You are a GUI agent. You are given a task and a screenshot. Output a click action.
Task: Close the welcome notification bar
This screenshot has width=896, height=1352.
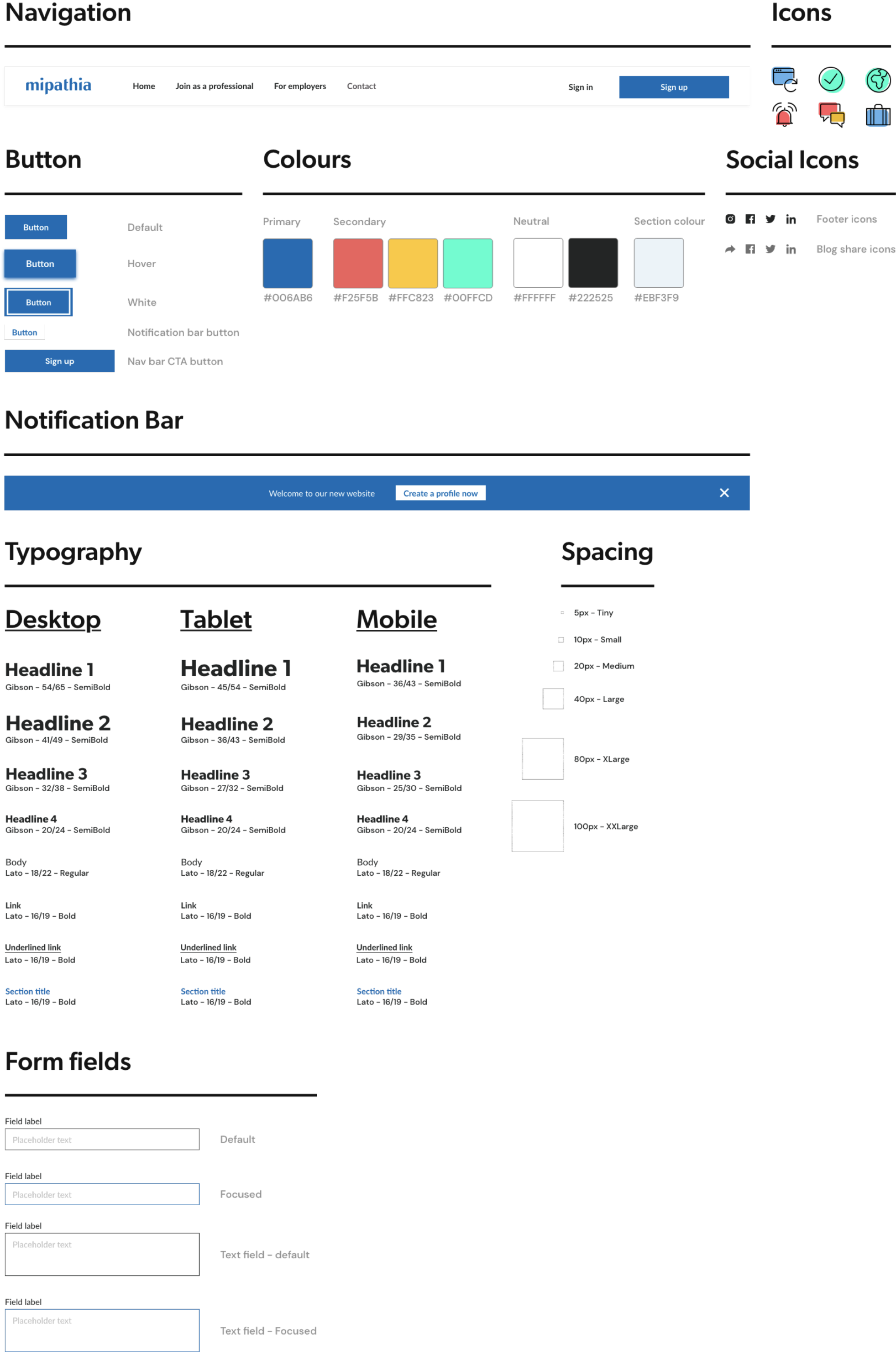(724, 492)
